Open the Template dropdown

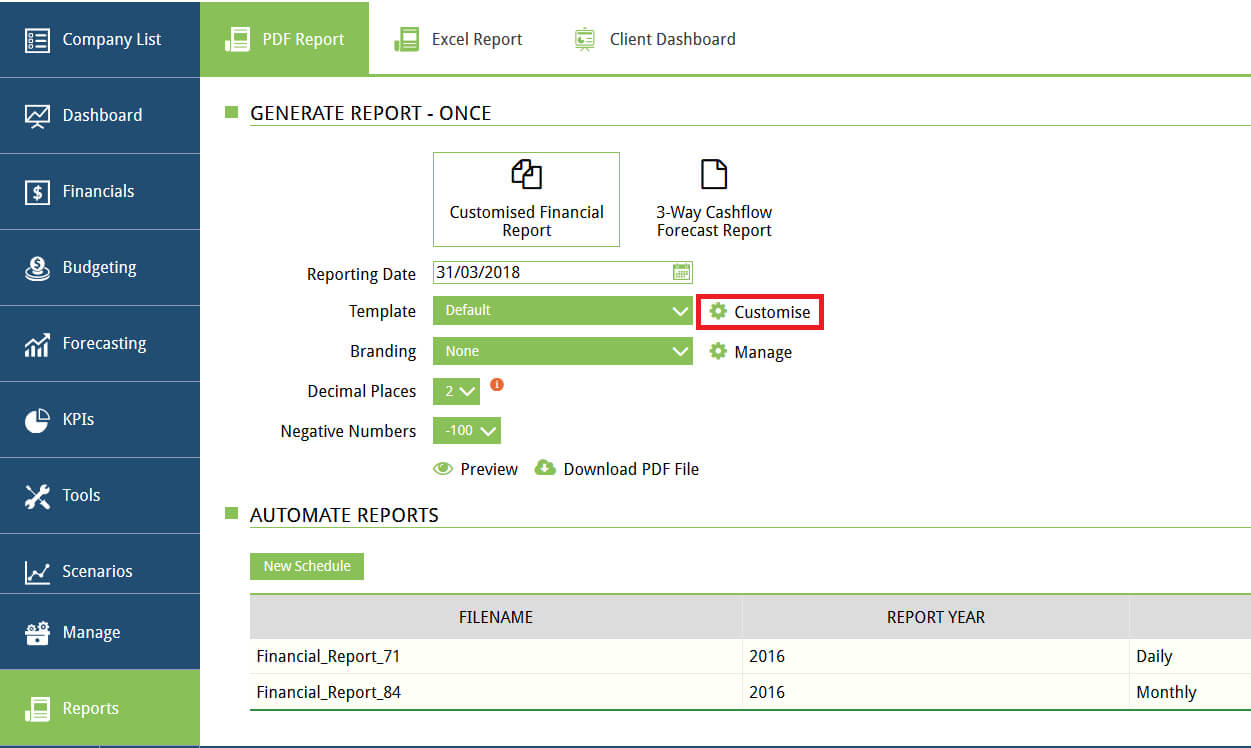(562, 311)
